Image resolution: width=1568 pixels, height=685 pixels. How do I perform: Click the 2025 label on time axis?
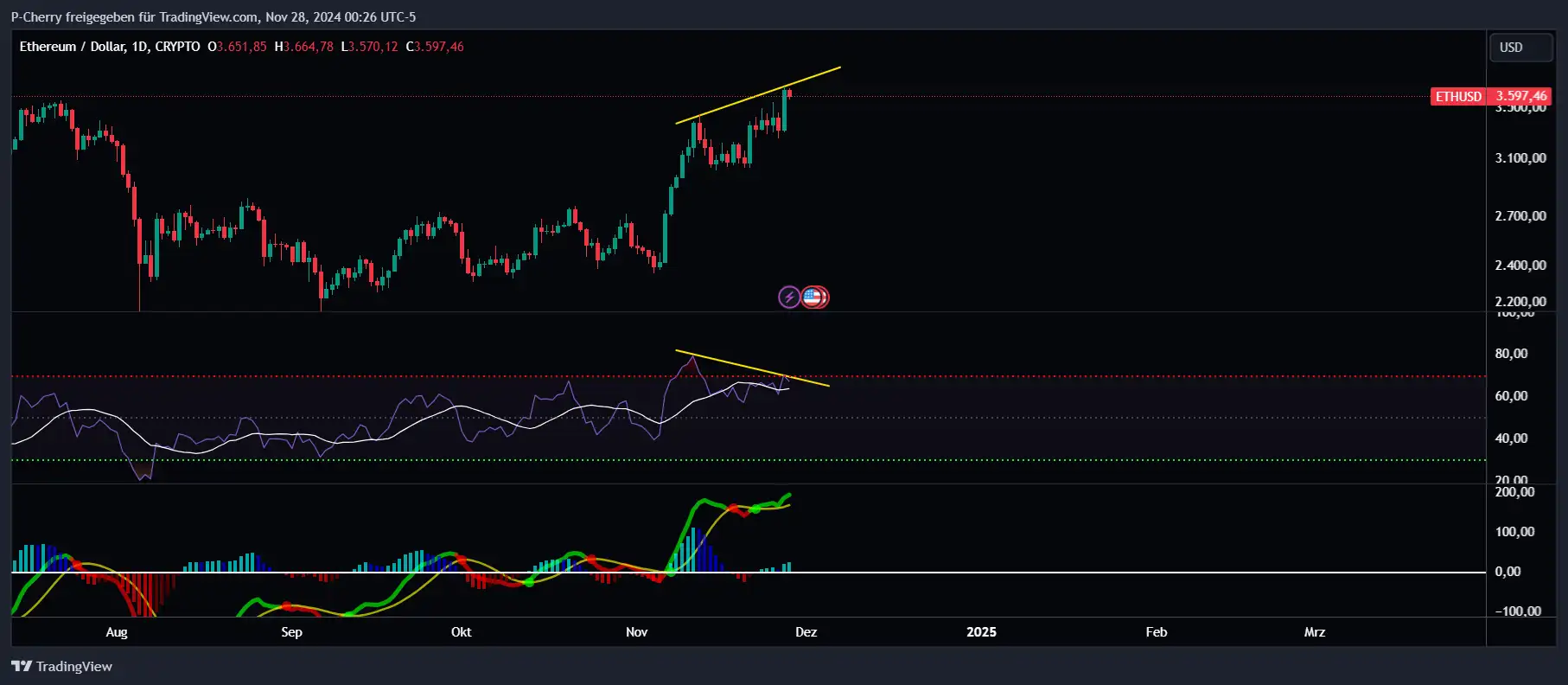pyautogui.click(x=981, y=632)
